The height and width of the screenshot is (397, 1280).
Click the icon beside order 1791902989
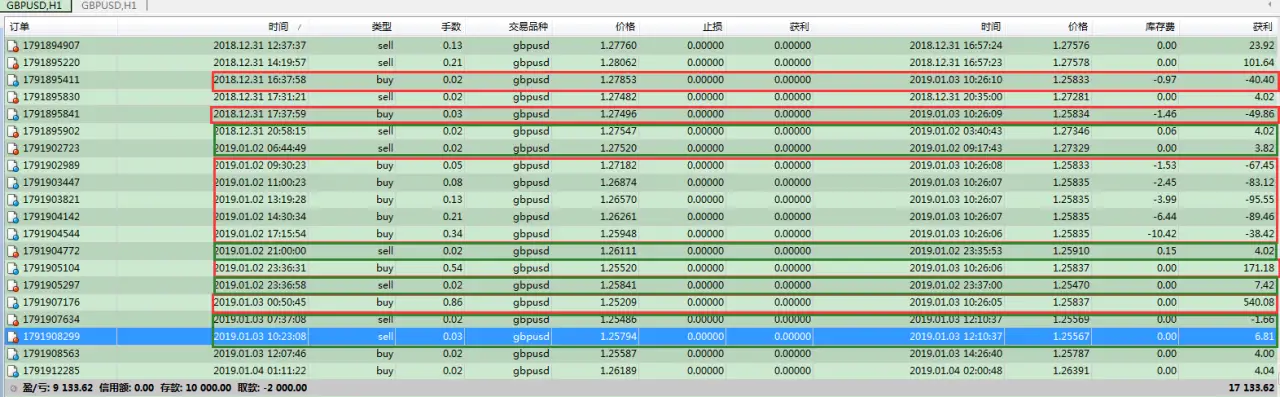click(13, 165)
